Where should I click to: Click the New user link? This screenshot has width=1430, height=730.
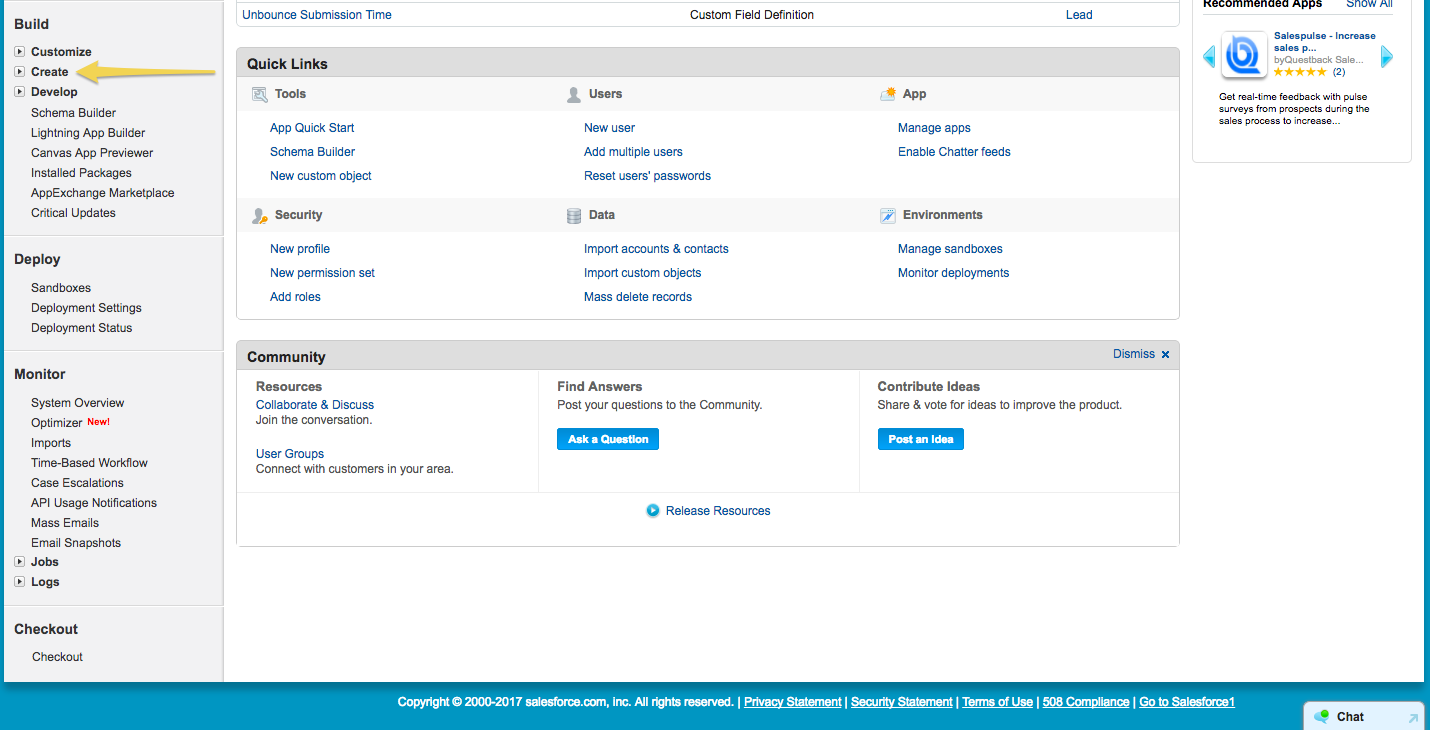(x=609, y=128)
